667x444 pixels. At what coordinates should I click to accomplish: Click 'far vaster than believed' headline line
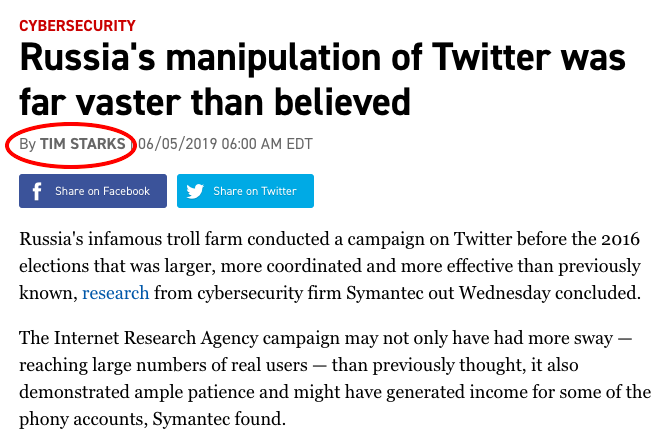click(x=215, y=102)
